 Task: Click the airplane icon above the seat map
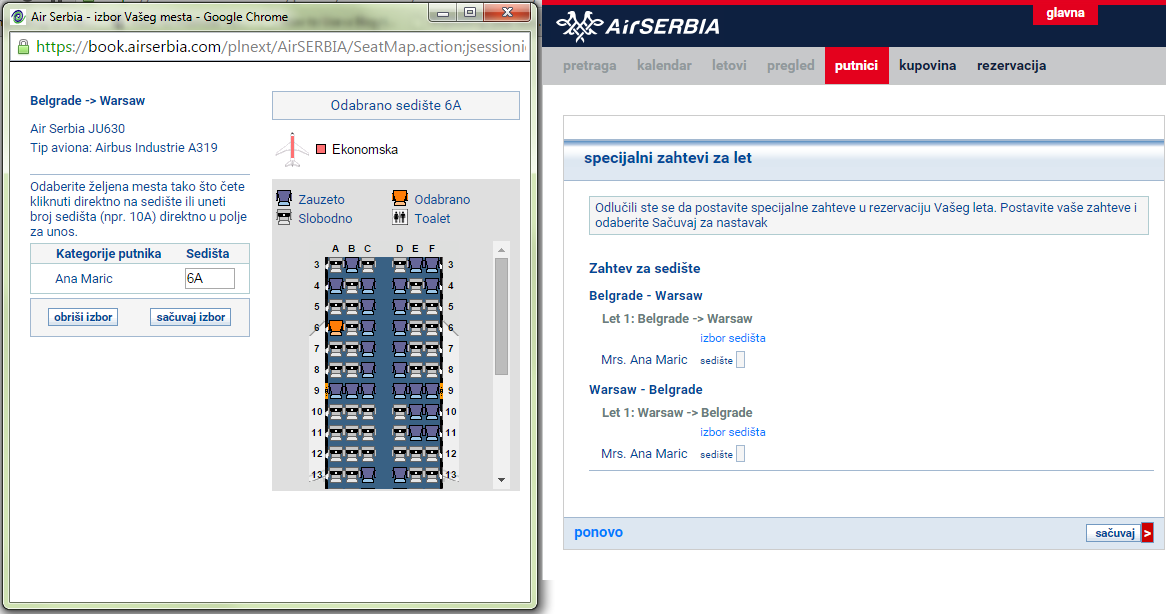click(x=291, y=148)
